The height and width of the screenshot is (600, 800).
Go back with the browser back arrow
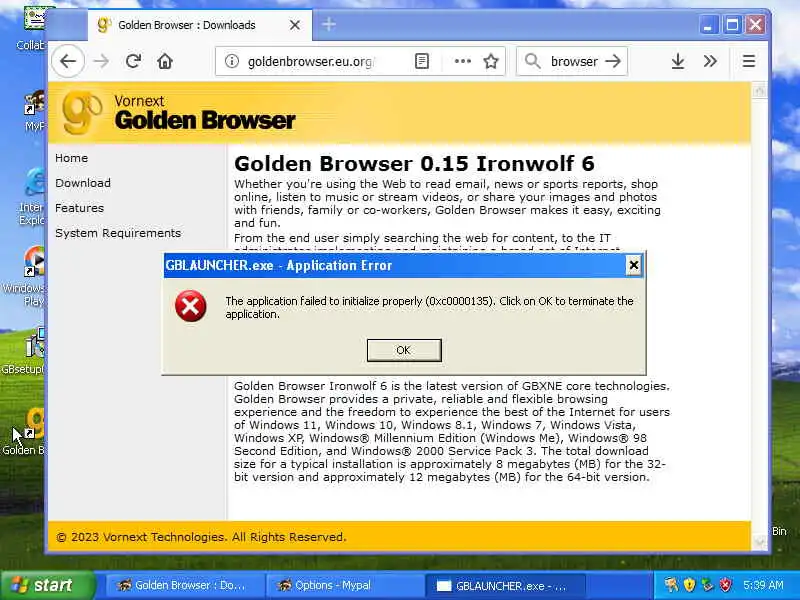click(x=68, y=61)
